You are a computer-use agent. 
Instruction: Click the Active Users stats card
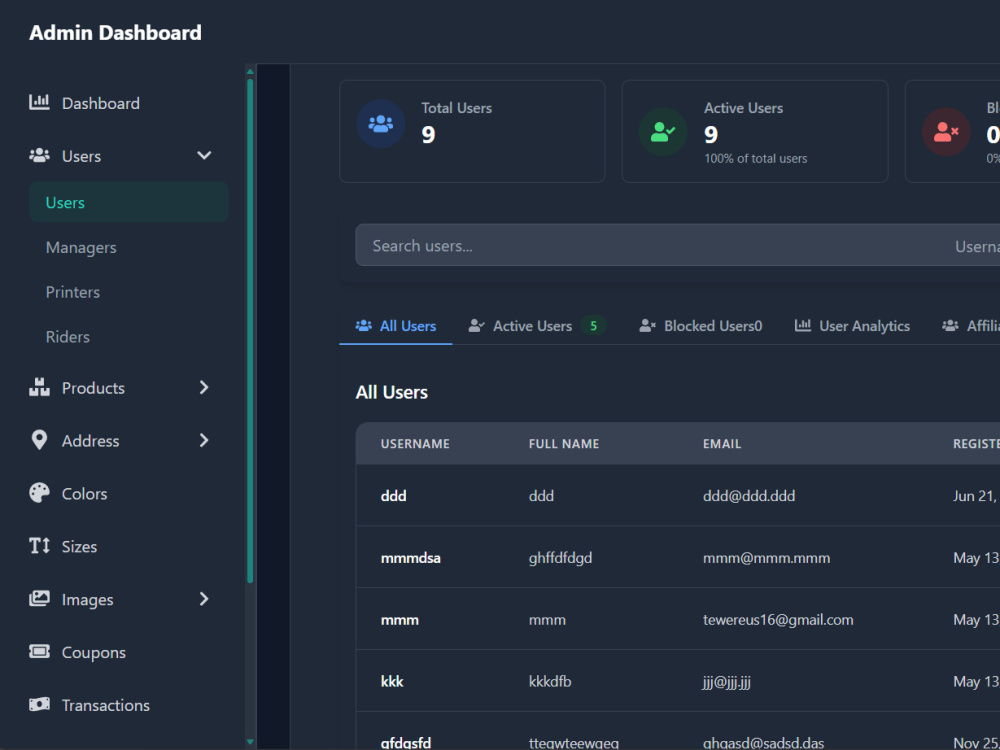(x=754, y=131)
